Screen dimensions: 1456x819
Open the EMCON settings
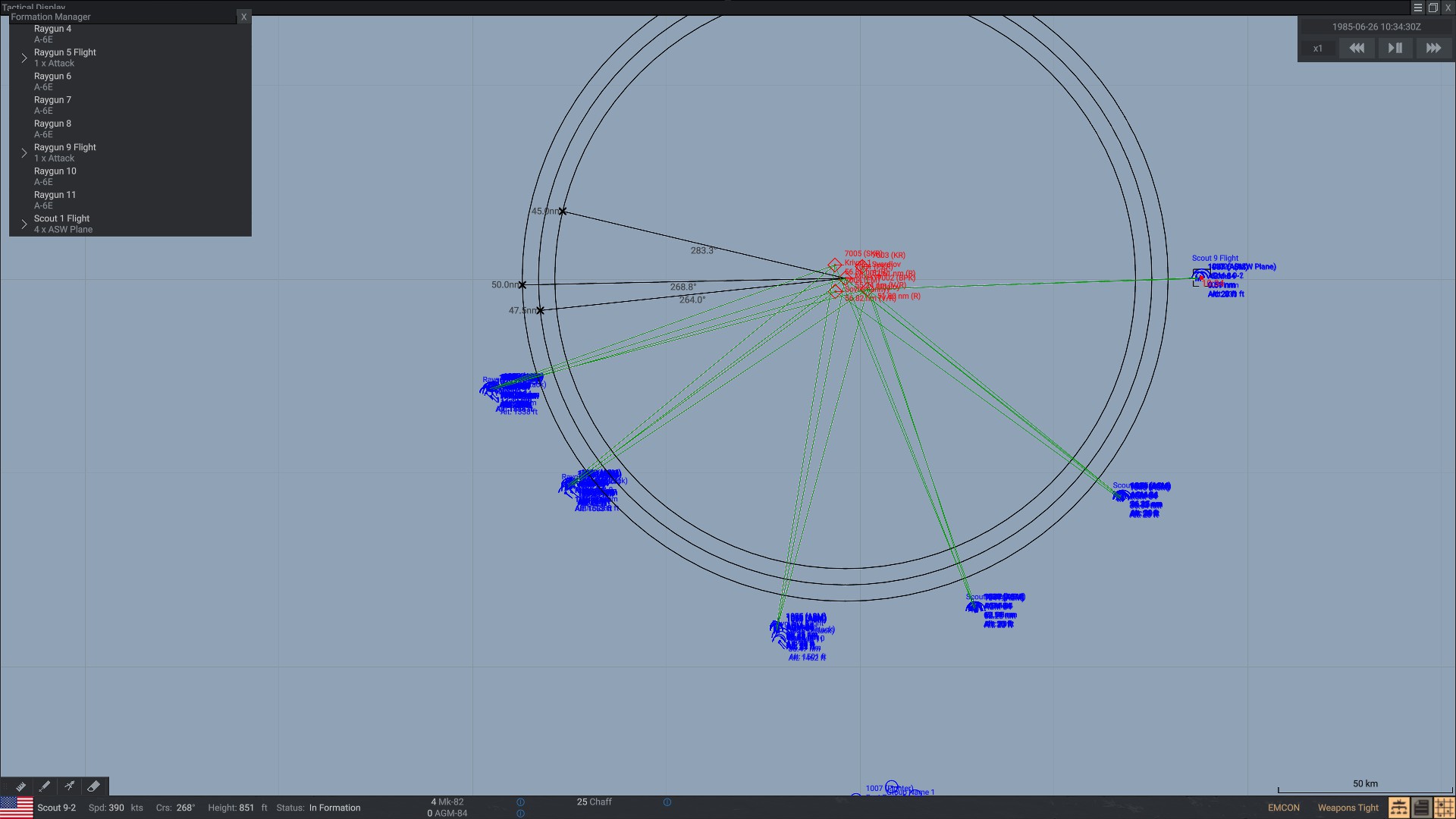[1283, 808]
